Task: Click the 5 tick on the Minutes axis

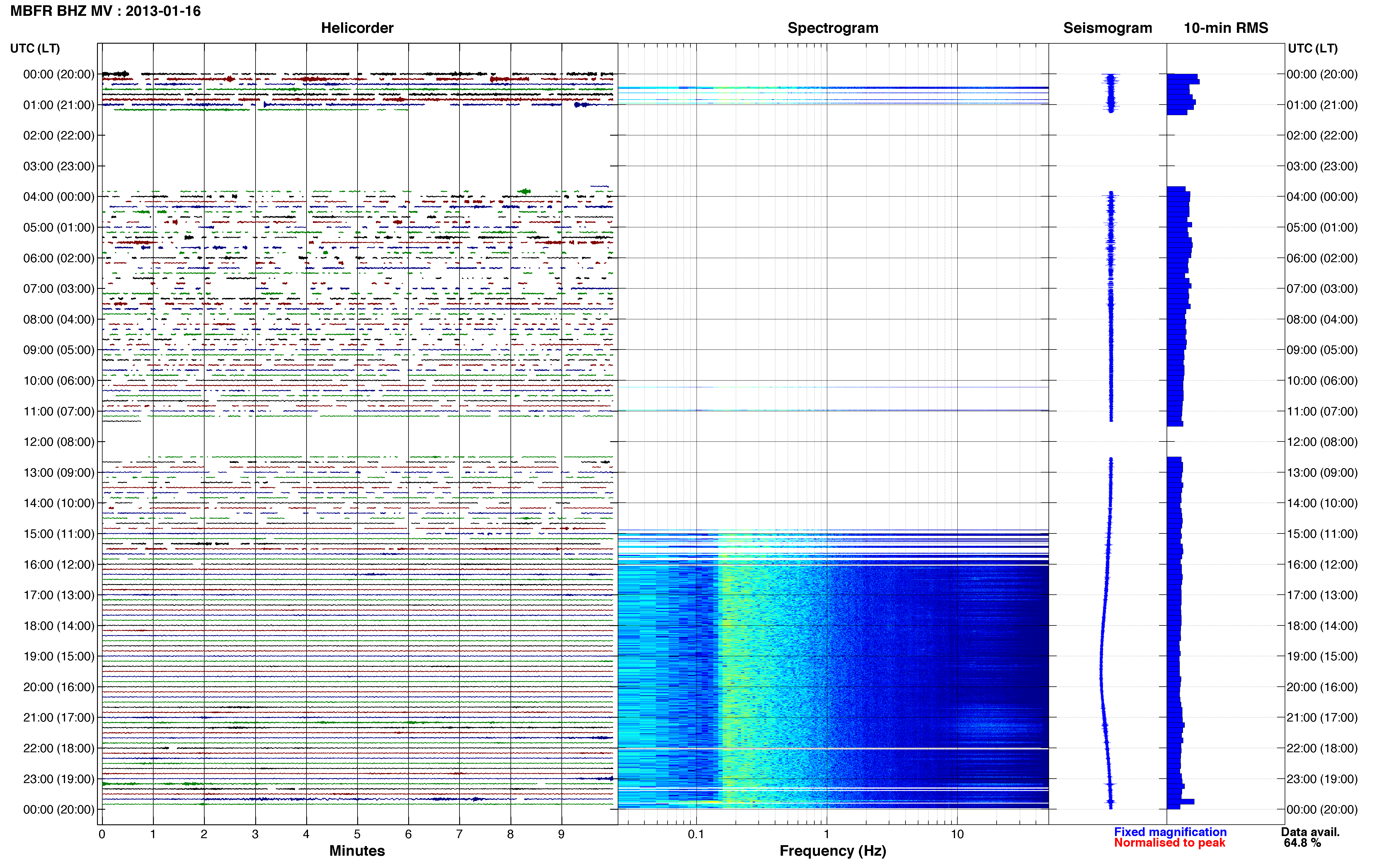Action: point(357,835)
